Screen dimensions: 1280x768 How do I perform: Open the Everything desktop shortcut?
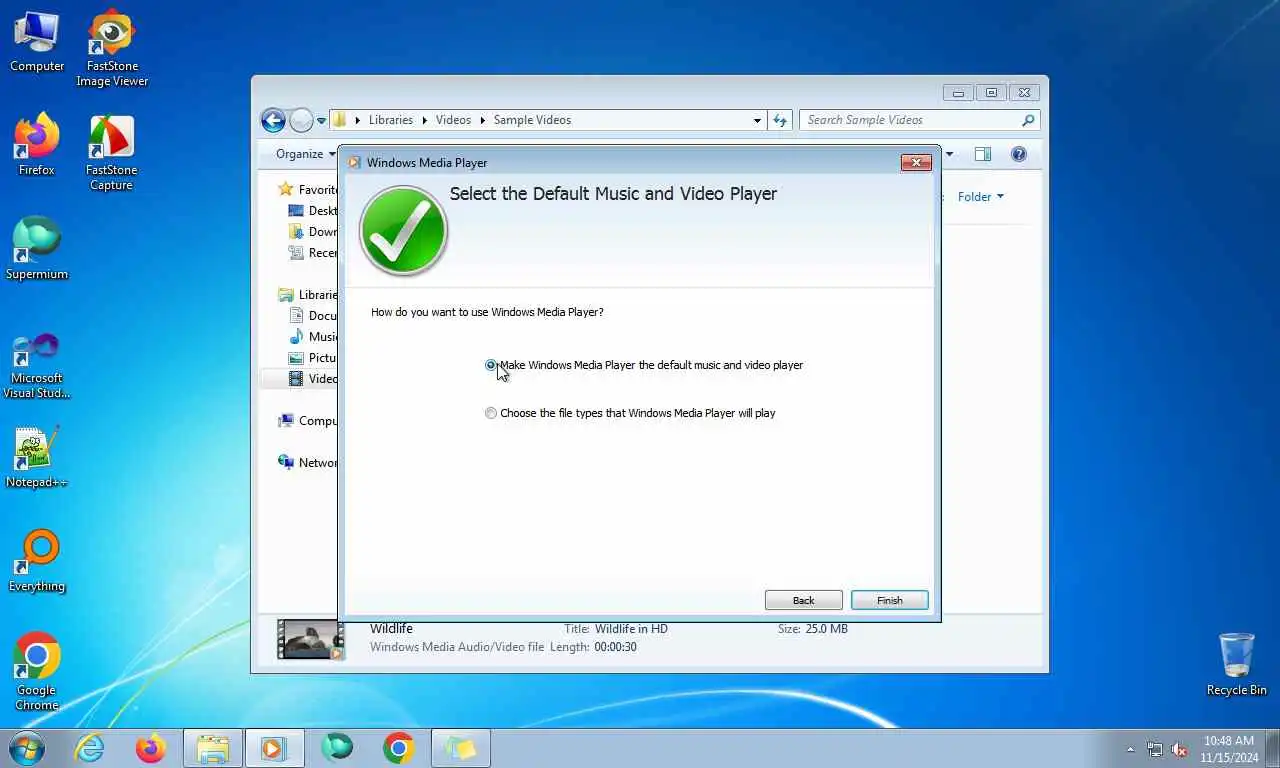(x=37, y=562)
